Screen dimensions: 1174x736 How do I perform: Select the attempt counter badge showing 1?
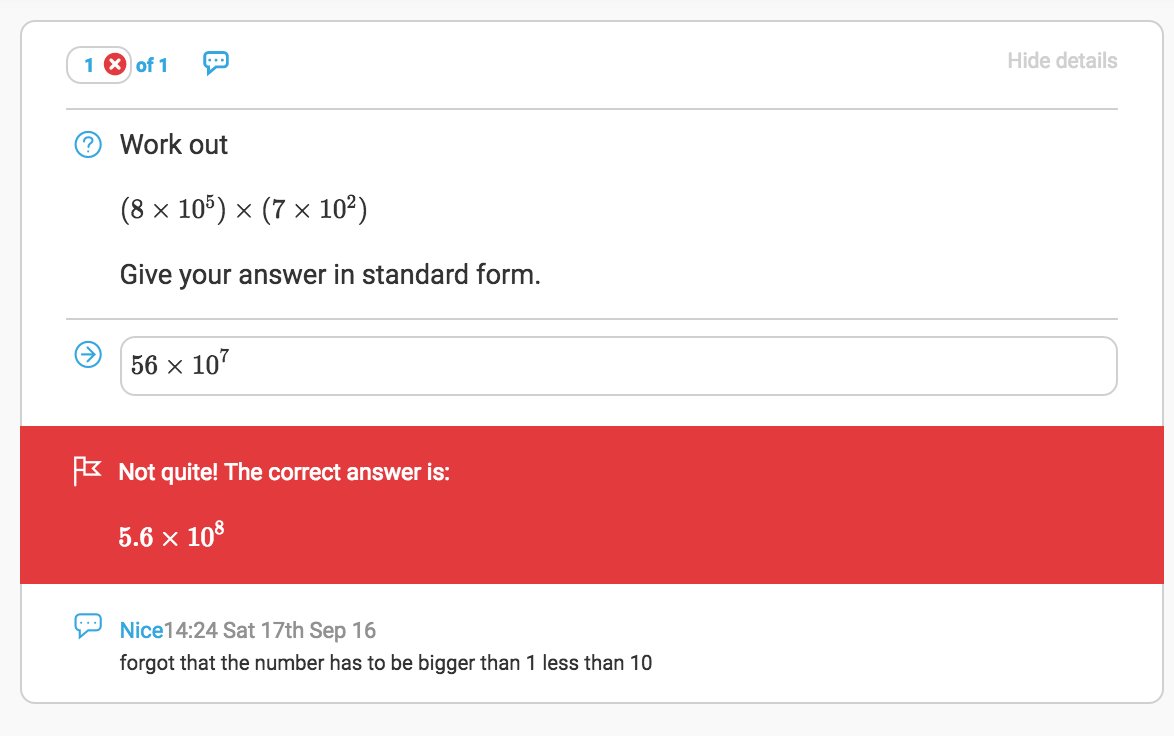(x=89, y=64)
